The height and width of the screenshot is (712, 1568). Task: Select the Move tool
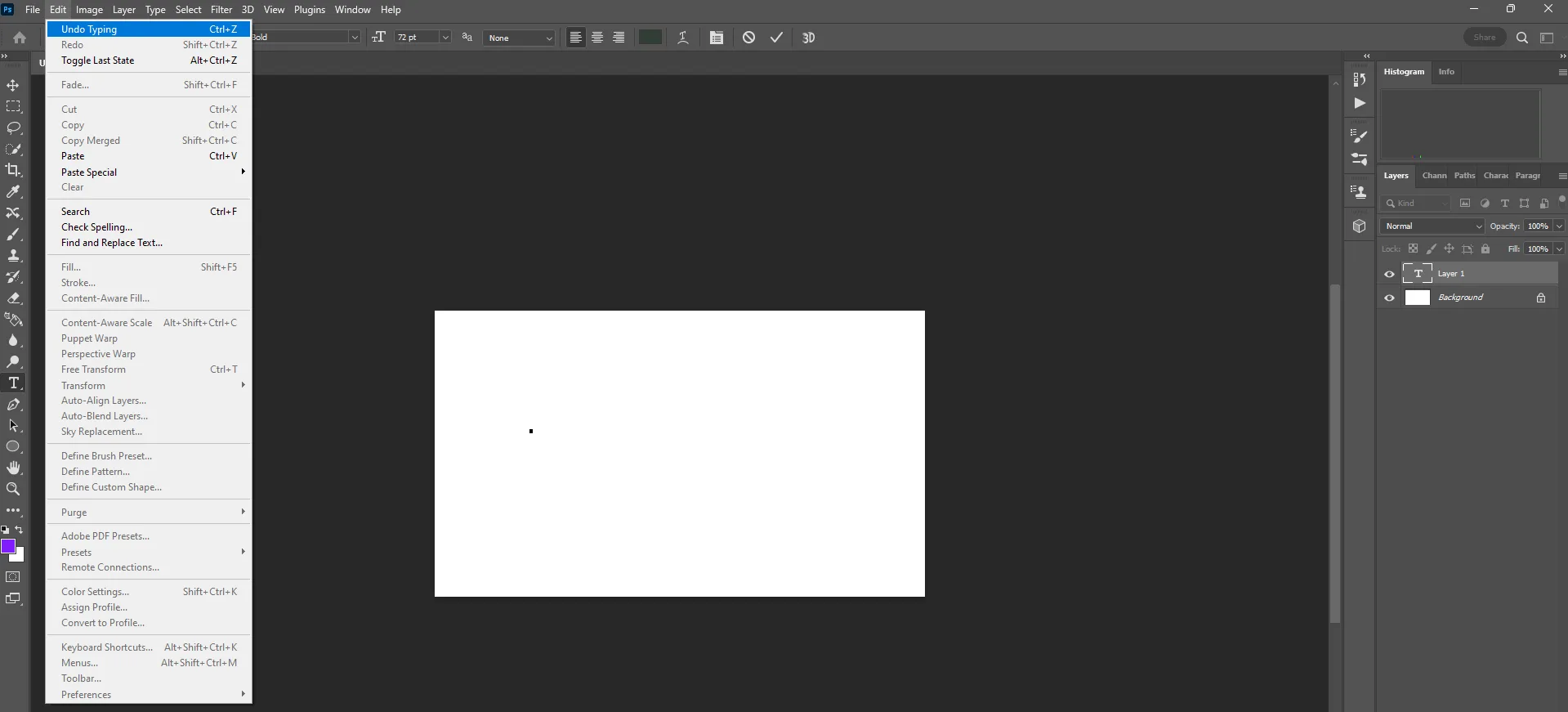pos(13,86)
